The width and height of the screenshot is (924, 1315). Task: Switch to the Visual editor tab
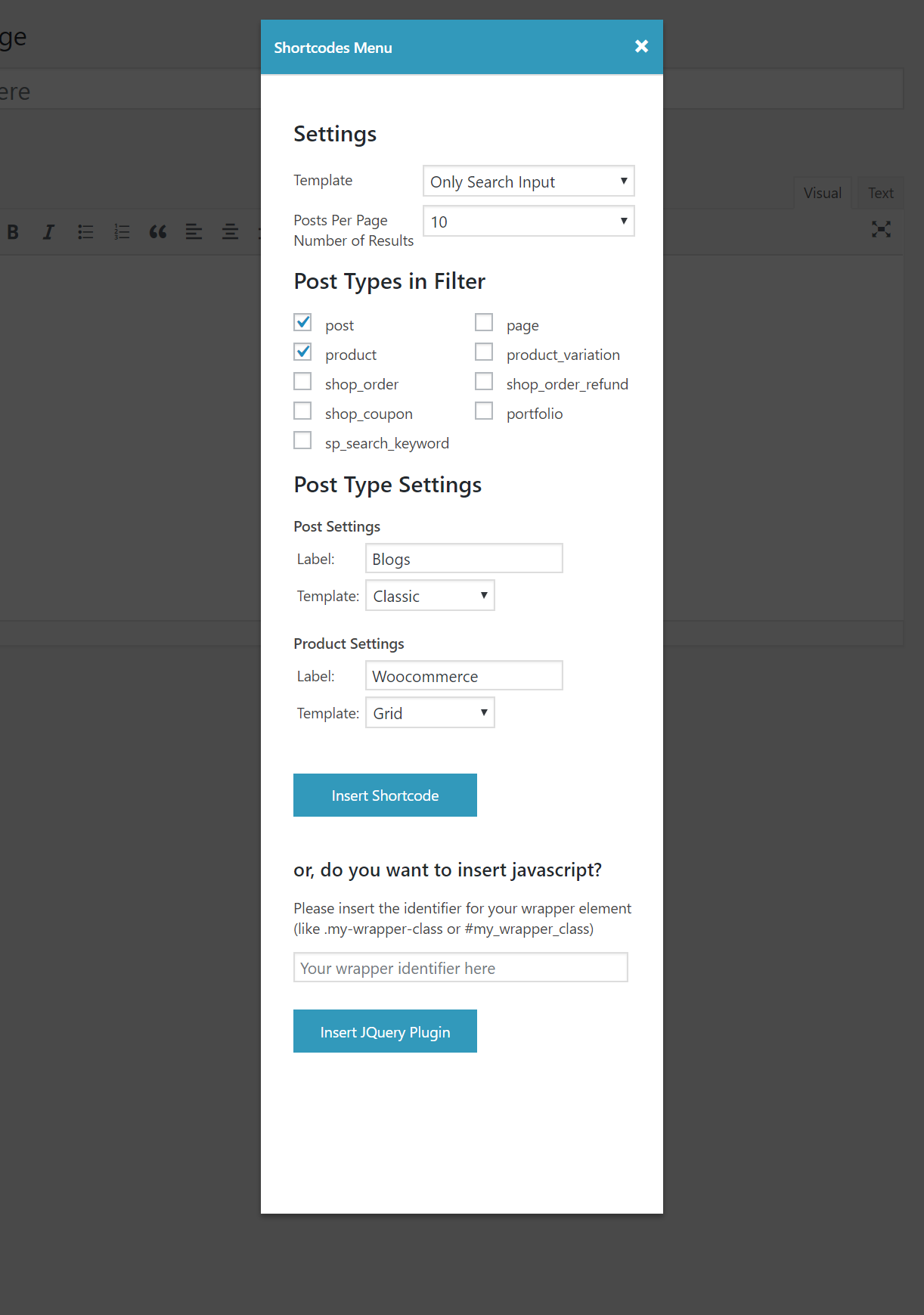tap(823, 193)
